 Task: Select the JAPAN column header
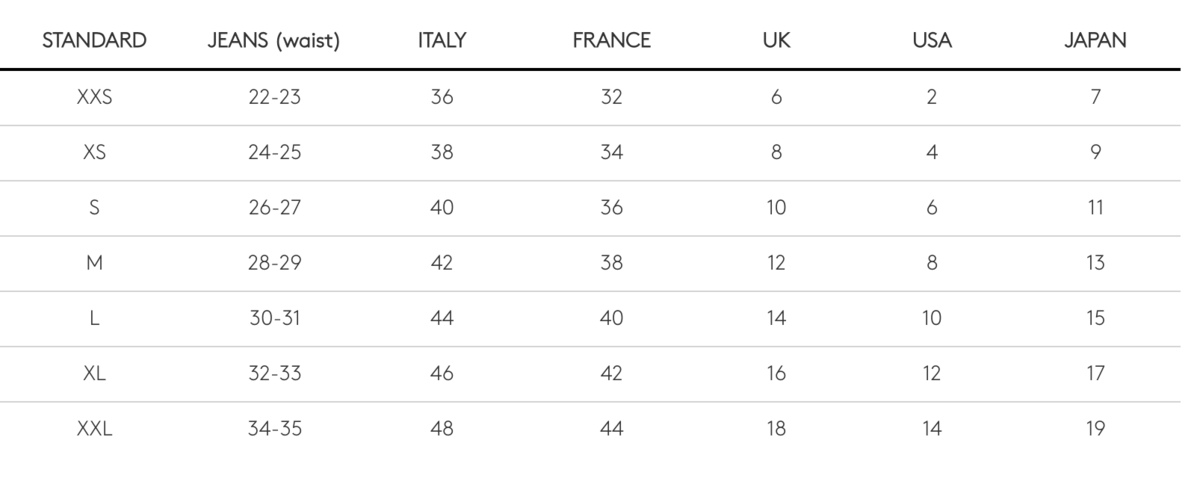coord(1095,41)
